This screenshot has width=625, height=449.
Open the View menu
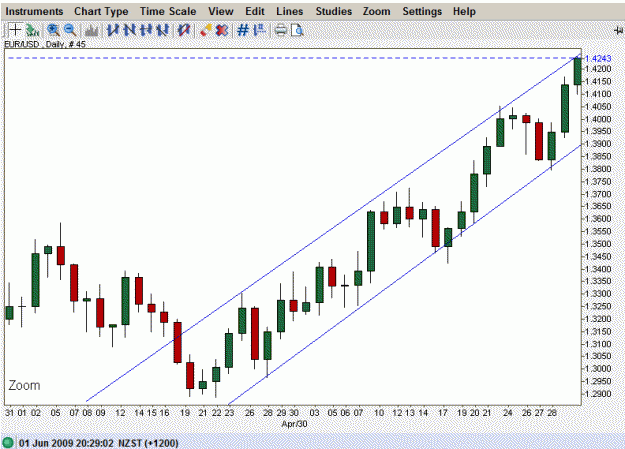click(x=221, y=12)
